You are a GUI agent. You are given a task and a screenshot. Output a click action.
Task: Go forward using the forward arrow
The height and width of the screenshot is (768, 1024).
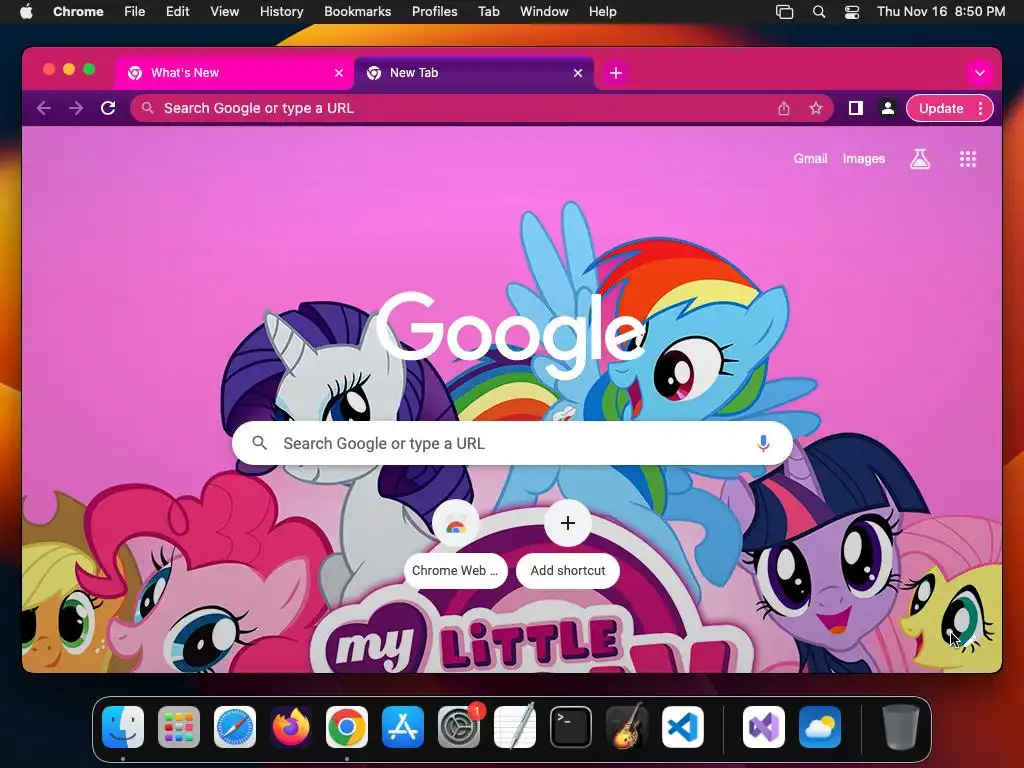[x=76, y=108]
